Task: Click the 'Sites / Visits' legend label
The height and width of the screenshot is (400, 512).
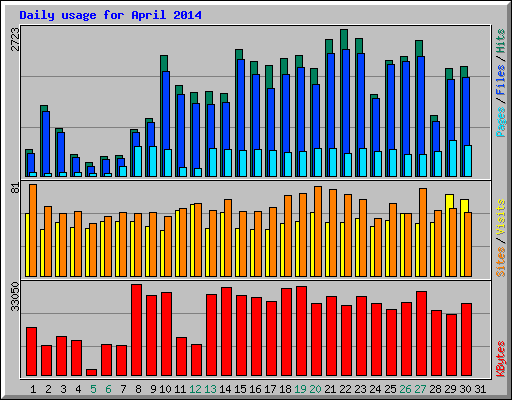Action: point(500,238)
